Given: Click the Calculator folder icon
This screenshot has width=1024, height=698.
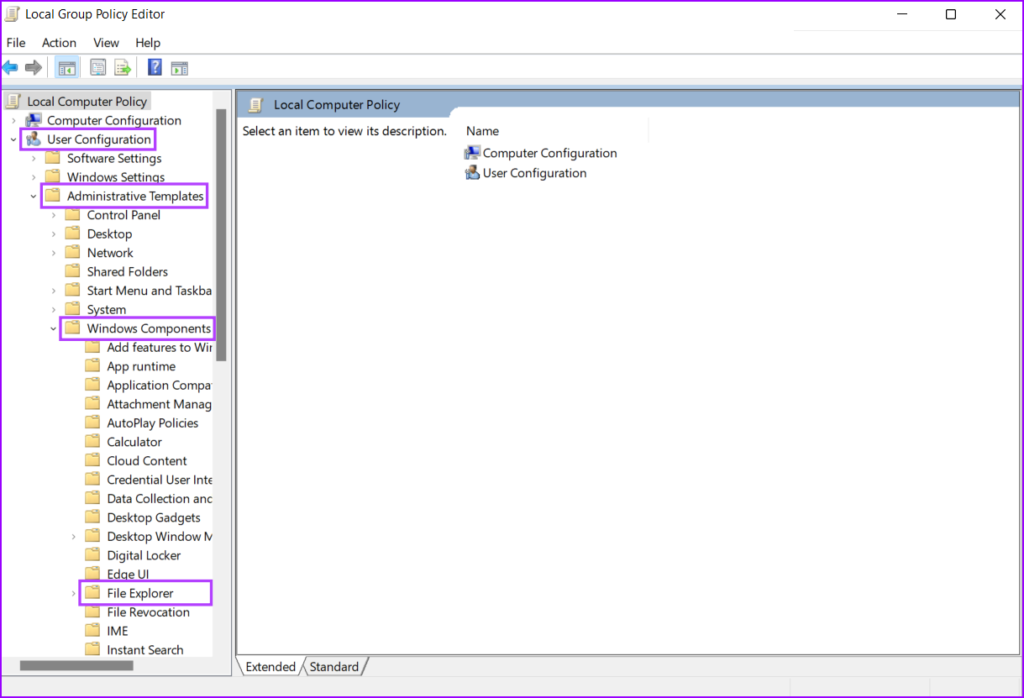Looking at the screenshot, I should click(x=93, y=441).
